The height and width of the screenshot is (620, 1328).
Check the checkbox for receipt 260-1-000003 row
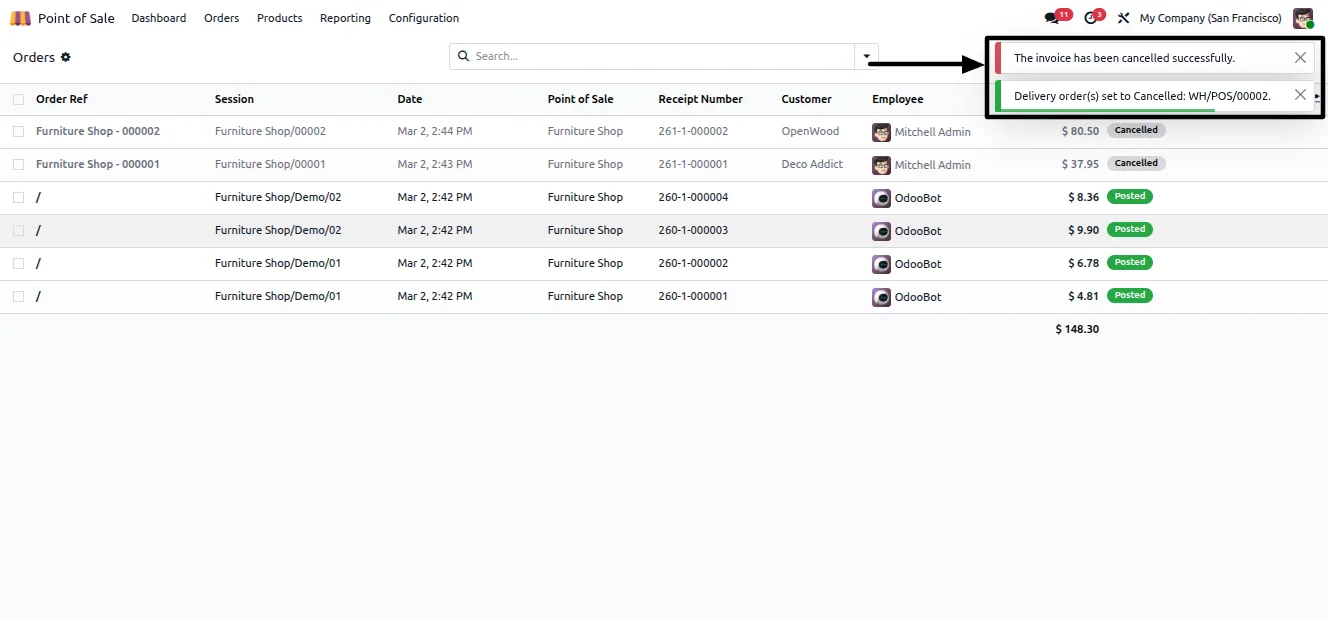(18, 230)
